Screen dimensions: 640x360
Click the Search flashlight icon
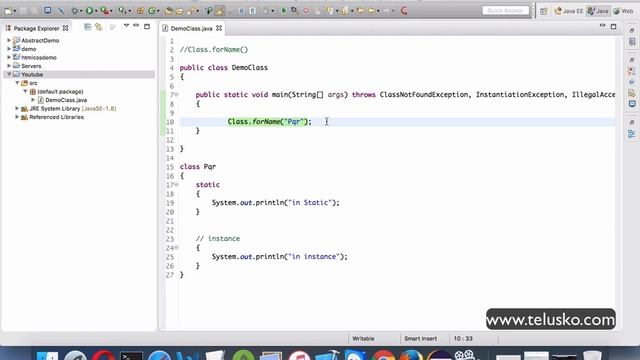(x=191, y=11)
